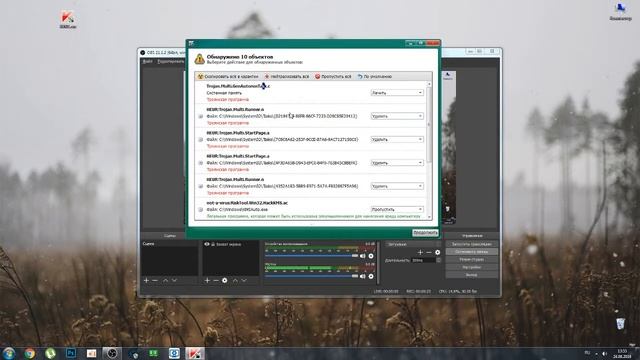Click the file icon of the upper Runner.a entry
This screenshot has height=360, width=640.
tap(200, 116)
